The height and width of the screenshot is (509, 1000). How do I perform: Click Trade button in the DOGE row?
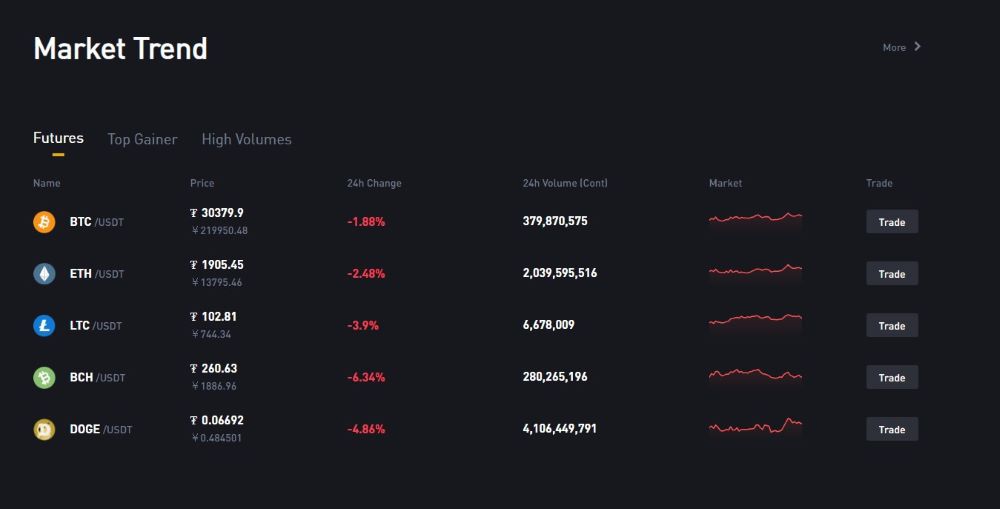coord(891,430)
